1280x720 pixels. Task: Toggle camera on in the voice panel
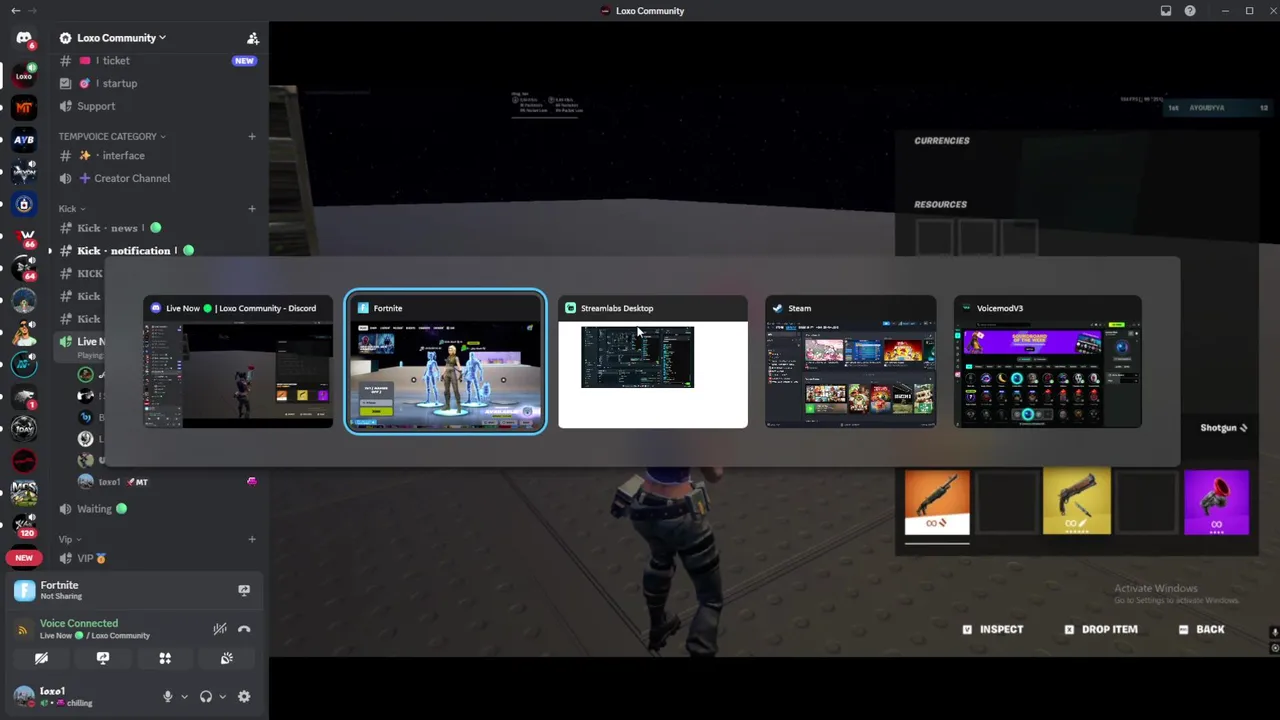click(x=41, y=658)
